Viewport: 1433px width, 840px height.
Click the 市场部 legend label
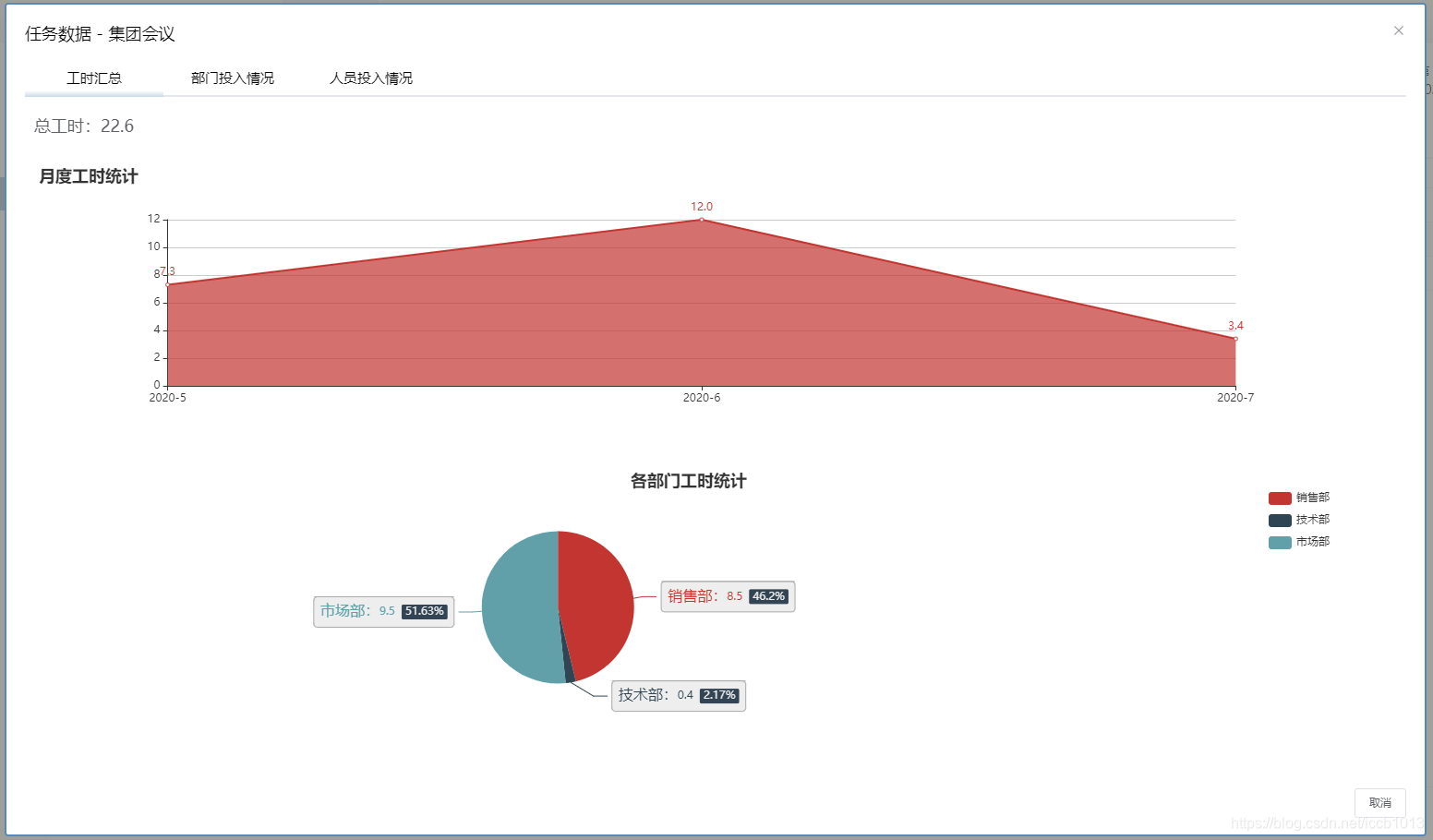1313,542
